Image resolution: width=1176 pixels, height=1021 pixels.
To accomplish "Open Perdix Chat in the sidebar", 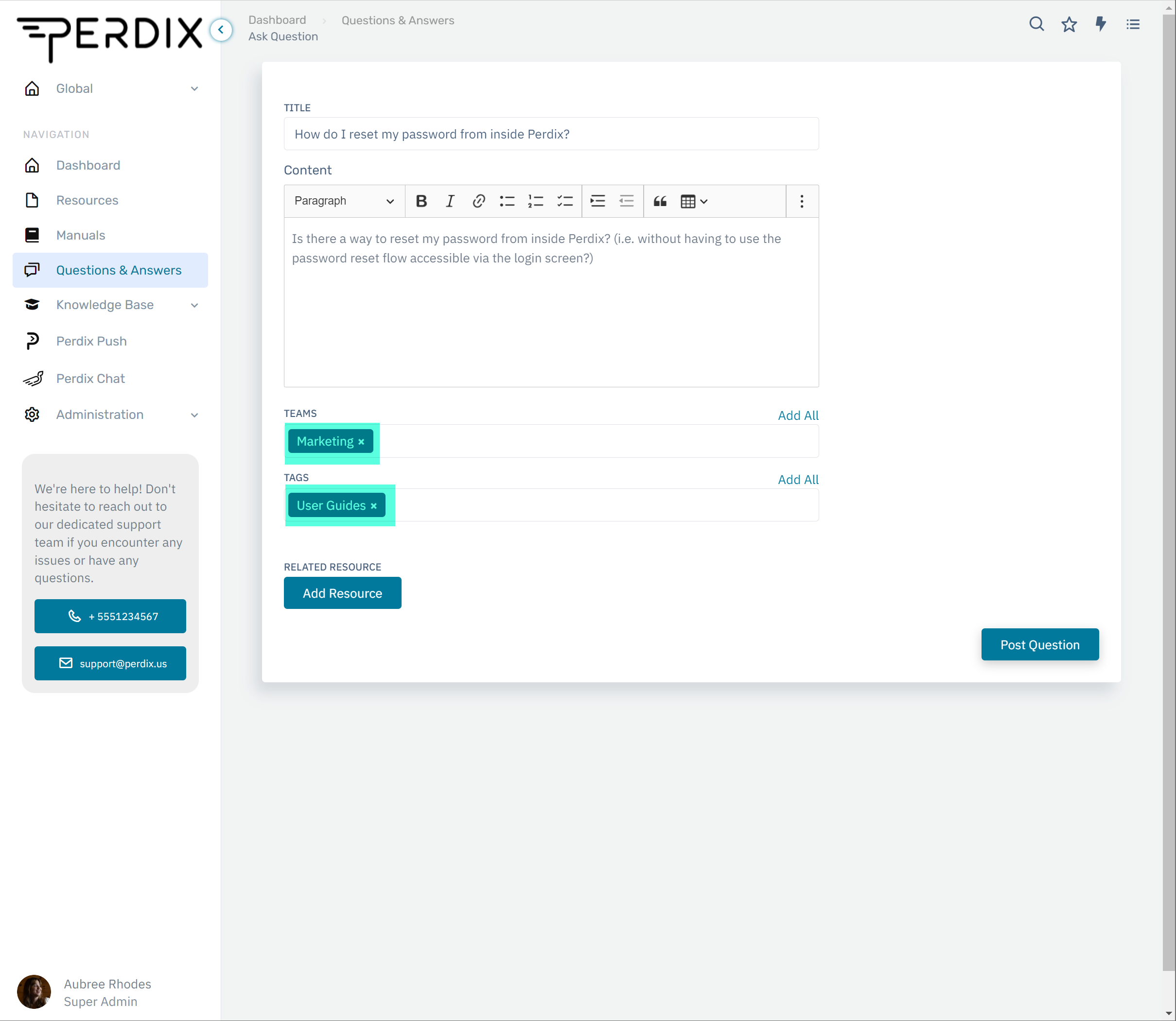I will 110,378.
